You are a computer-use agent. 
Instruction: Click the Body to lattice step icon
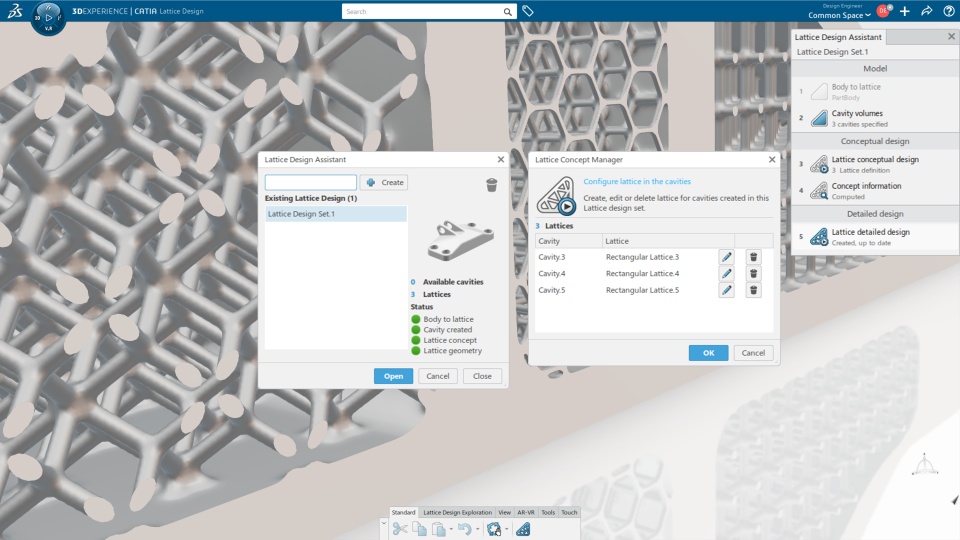[x=819, y=92]
